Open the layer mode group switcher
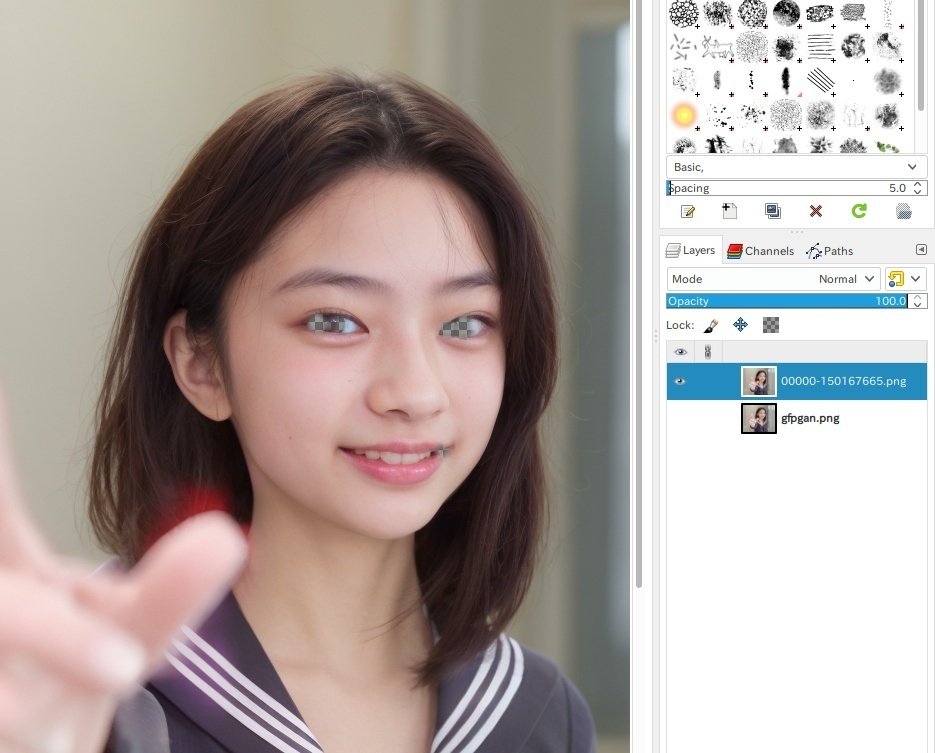This screenshot has width=935, height=753. pos(906,279)
